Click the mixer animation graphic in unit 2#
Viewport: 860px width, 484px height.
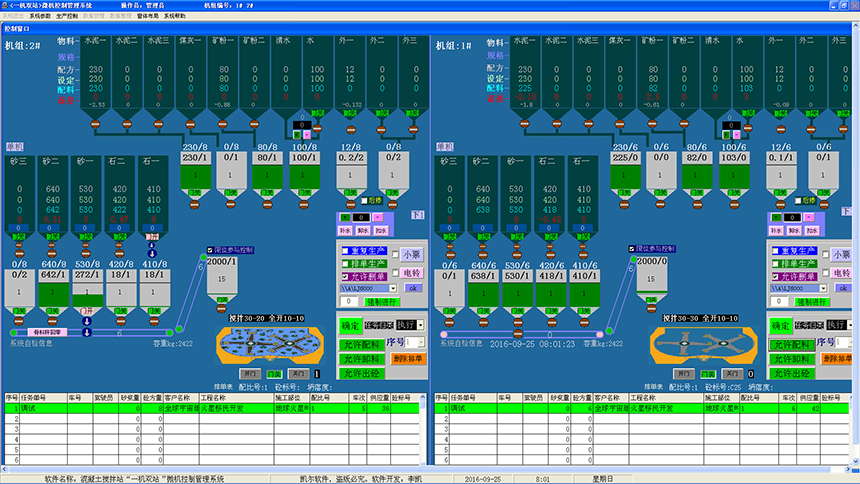click(269, 343)
